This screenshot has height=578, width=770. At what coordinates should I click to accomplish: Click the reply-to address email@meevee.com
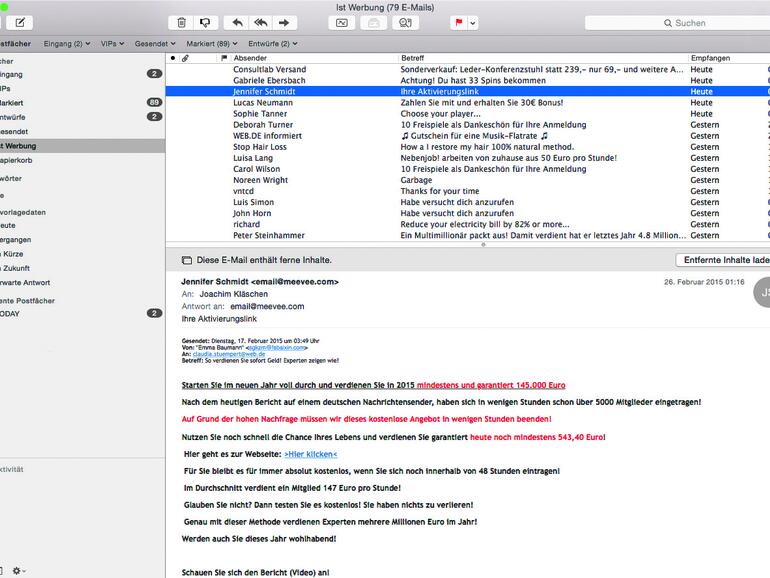coord(267,306)
